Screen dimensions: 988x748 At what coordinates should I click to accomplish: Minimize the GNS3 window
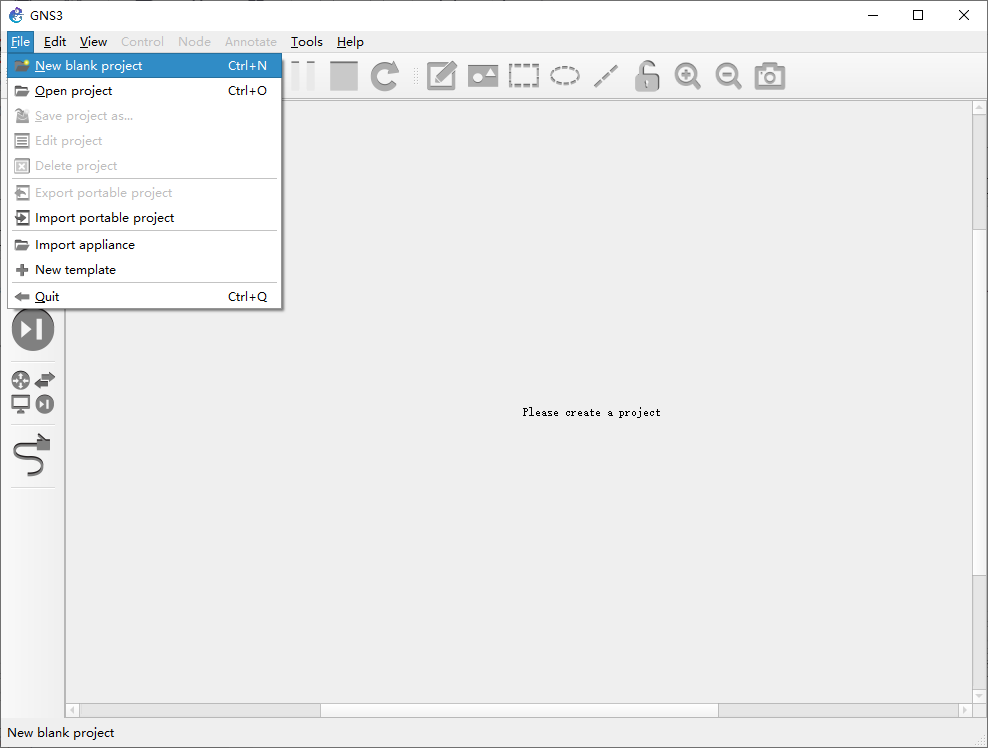tap(873, 15)
